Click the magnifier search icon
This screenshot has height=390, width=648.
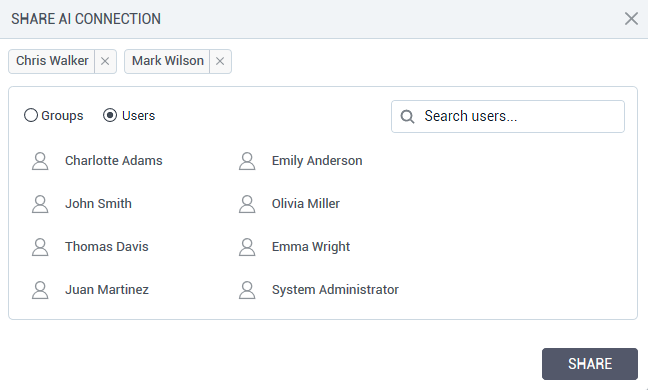pos(407,117)
